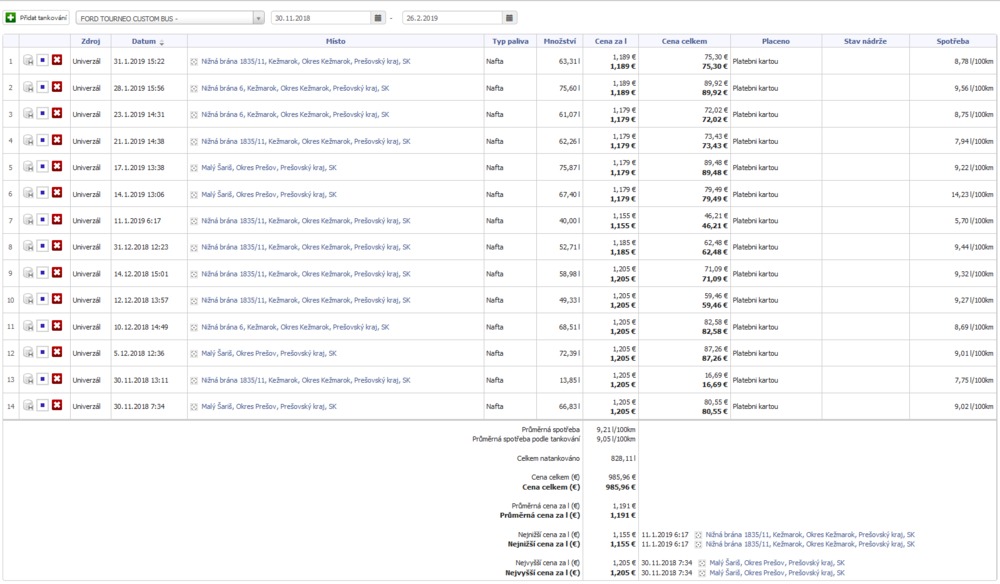Open Nižná brána 6 link in 28.1.2019 row
Screen dimensions: 1000x584
point(295,88)
